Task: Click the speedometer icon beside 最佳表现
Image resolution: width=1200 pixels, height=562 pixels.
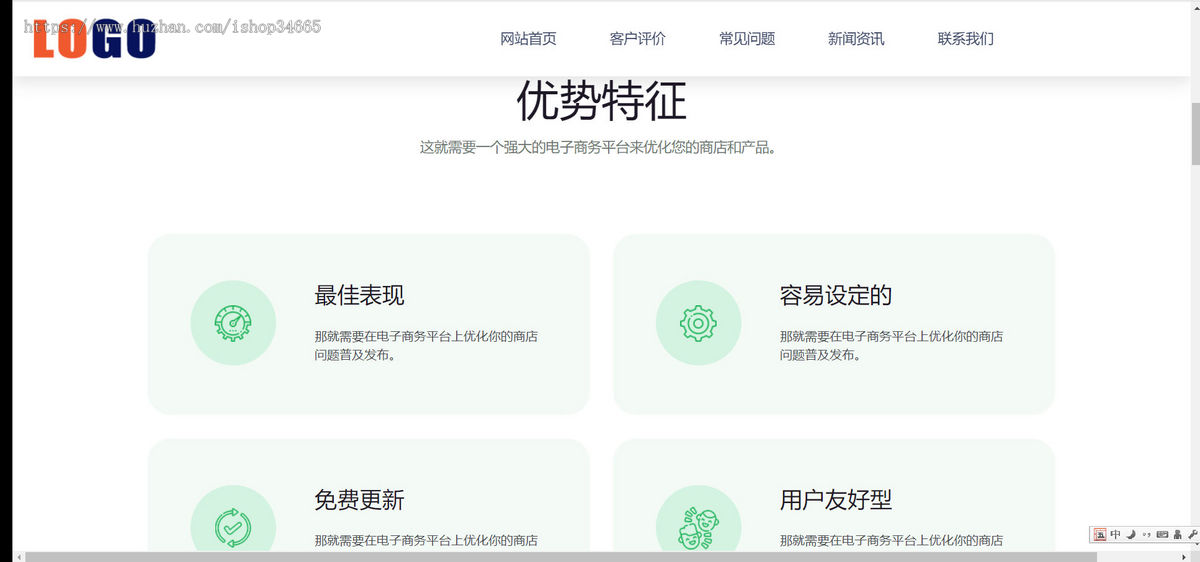Action: coord(233,323)
